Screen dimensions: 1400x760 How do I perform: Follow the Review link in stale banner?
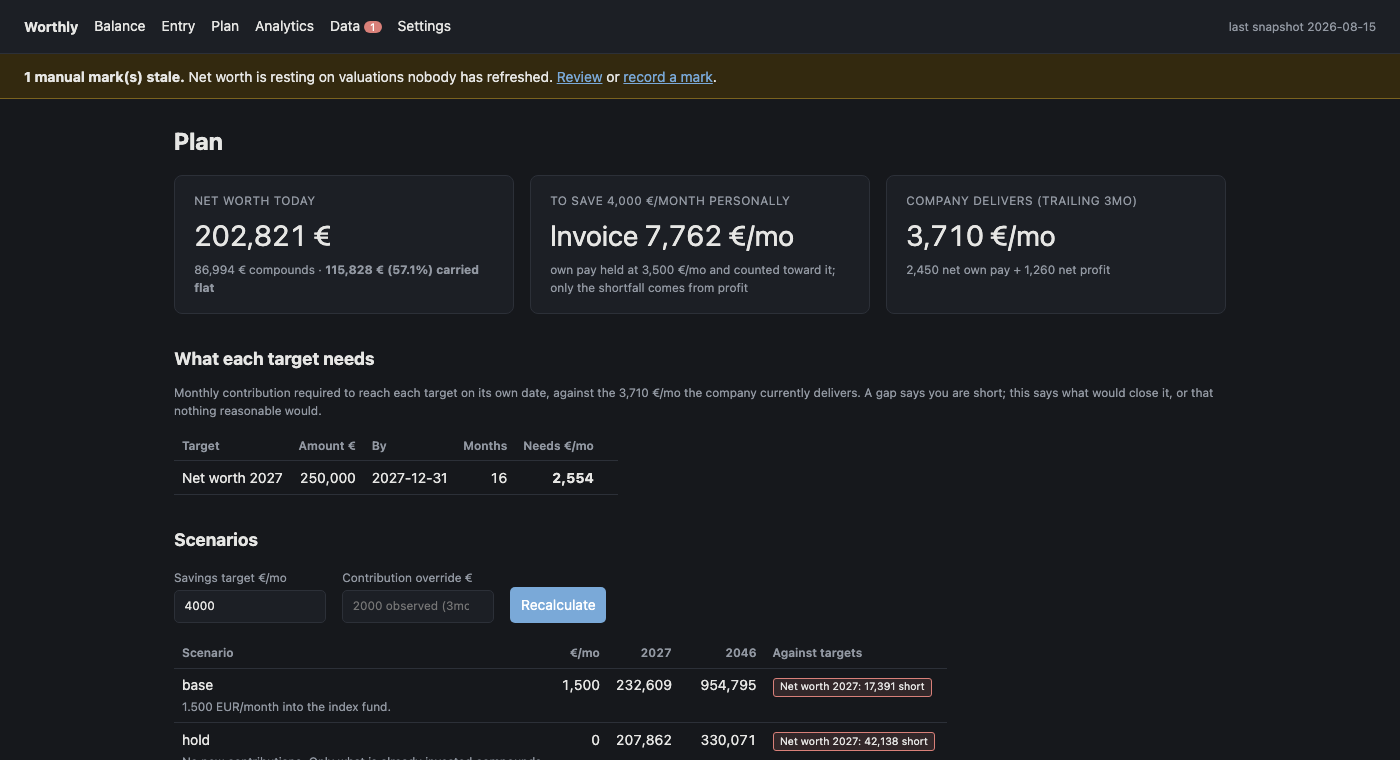(580, 77)
